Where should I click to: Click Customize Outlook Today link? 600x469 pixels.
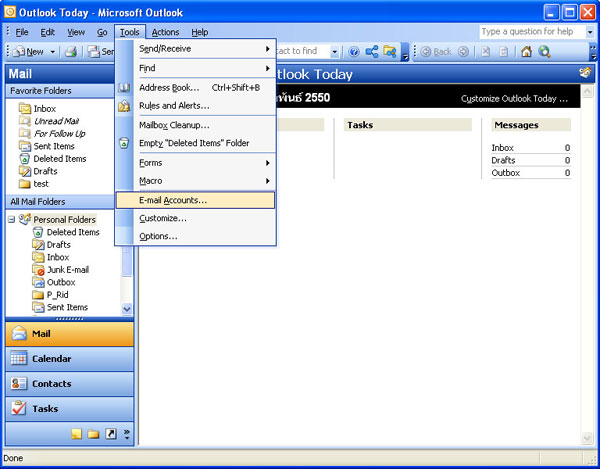tap(514, 99)
